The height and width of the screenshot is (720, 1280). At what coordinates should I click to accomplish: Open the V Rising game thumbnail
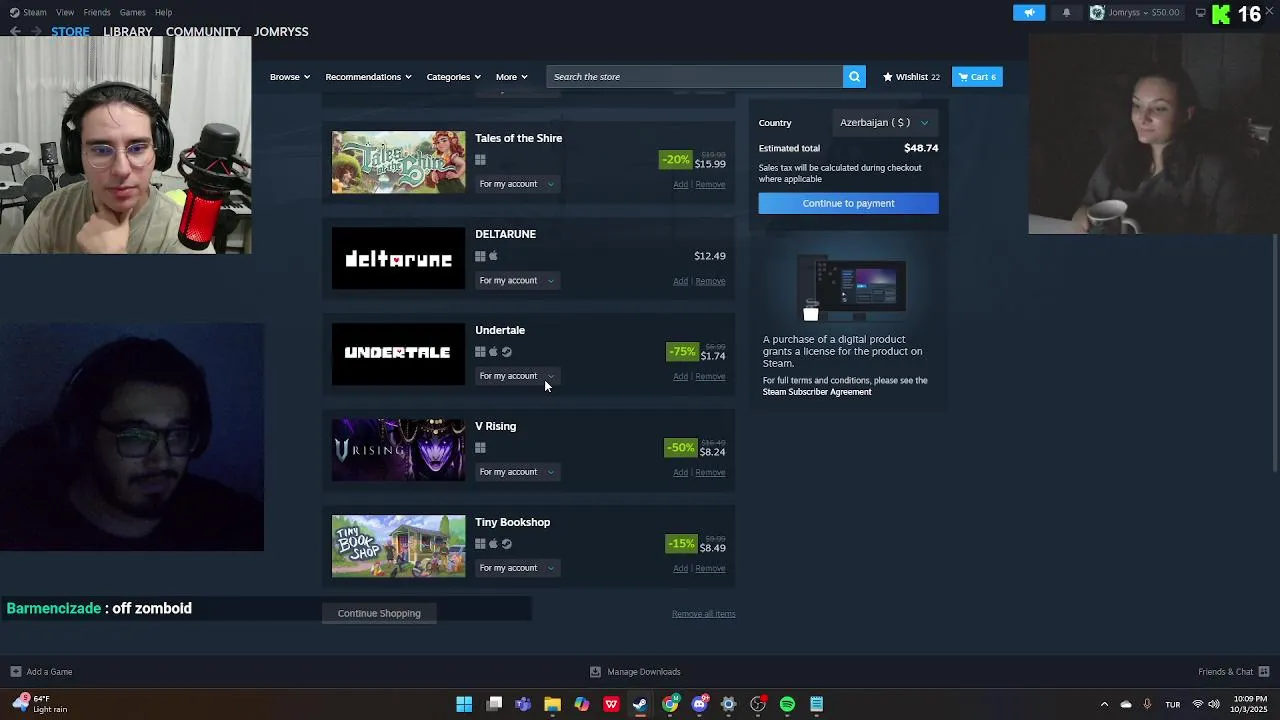point(398,449)
